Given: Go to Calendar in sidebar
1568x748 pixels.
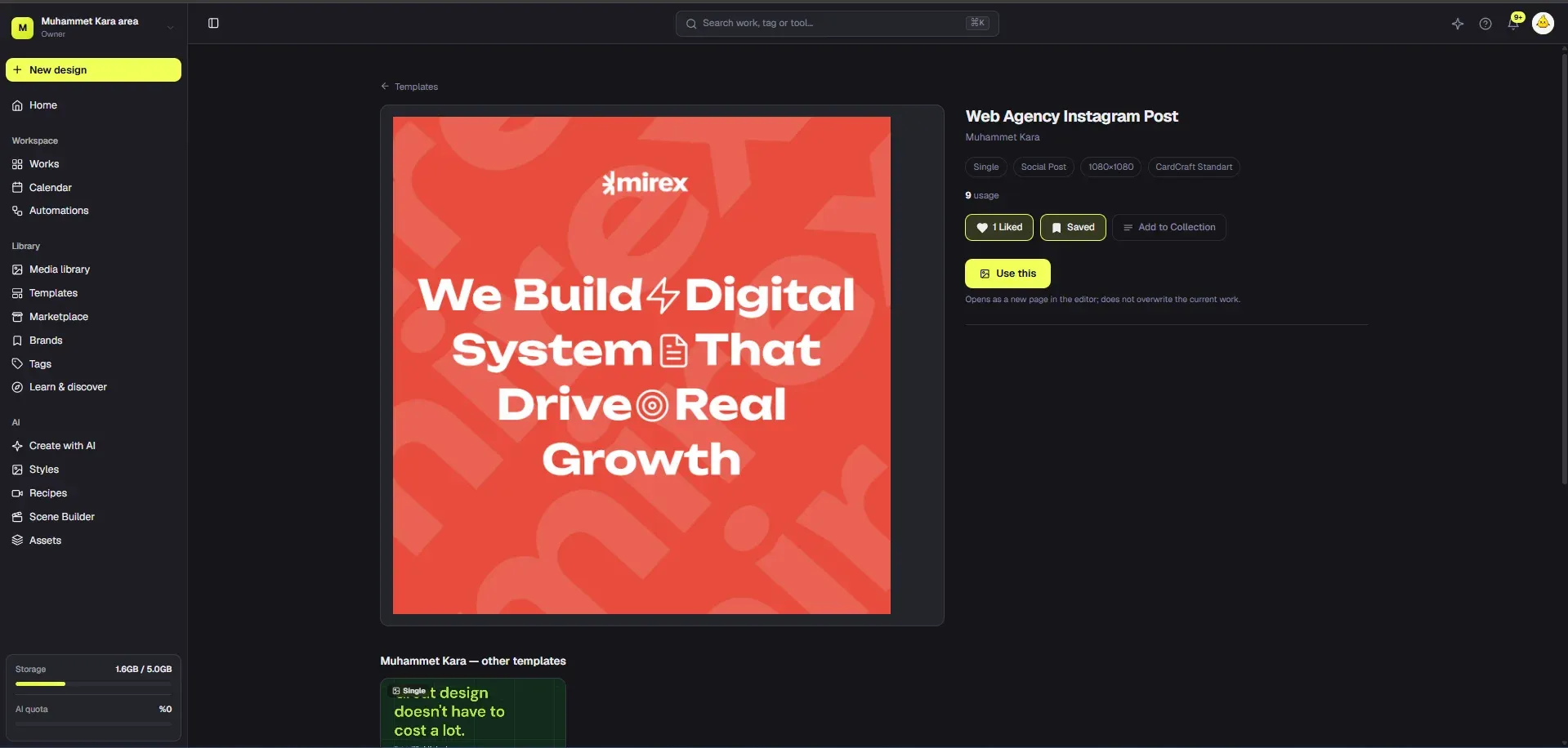Looking at the screenshot, I should (x=93, y=188).
